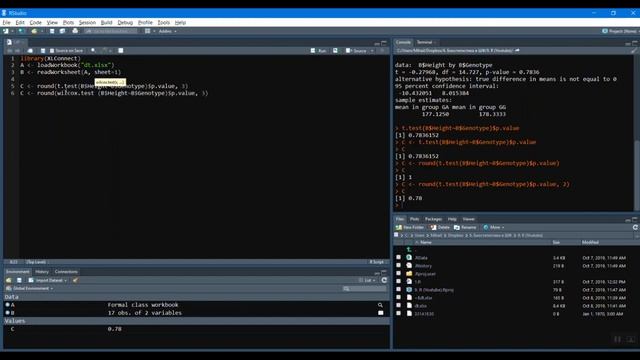Check the box next to .Rproj.user folder
Image resolution: width=640 pixels, height=360 pixels.
pyautogui.click(x=398, y=273)
